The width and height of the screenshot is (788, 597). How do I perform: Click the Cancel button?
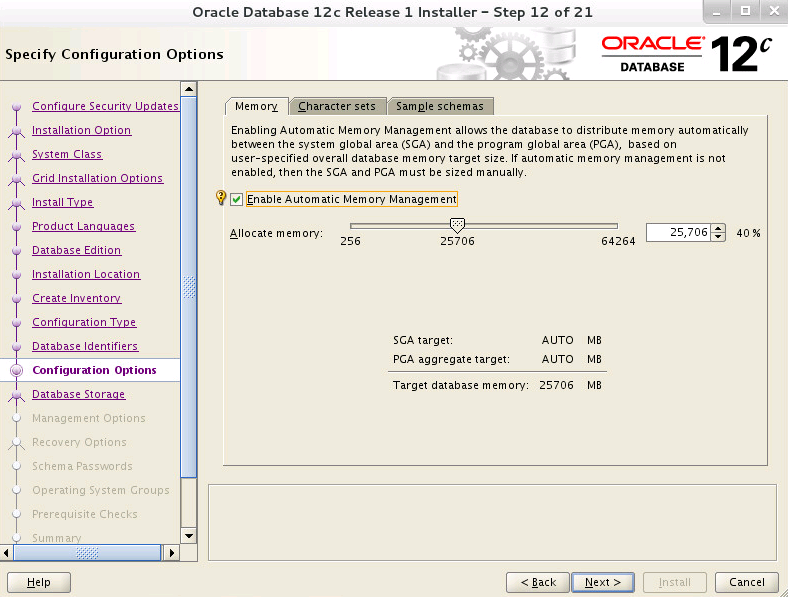coord(746,582)
